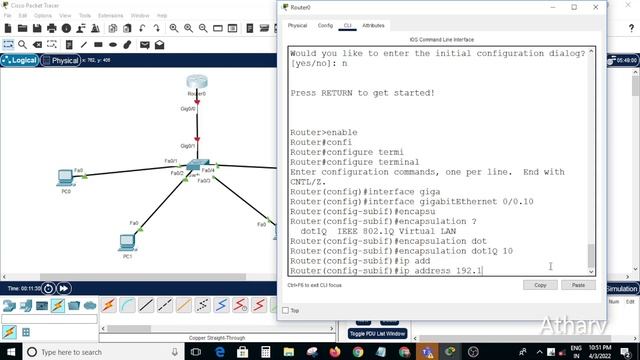This screenshot has height=360, width=640.
Task: Add a Simple PDU with closed envelope
Action: 144,44
